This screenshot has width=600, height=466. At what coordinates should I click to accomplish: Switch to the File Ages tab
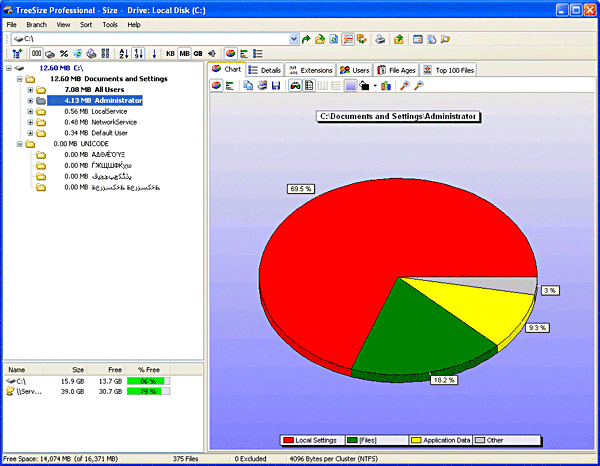[x=397, y=70]
